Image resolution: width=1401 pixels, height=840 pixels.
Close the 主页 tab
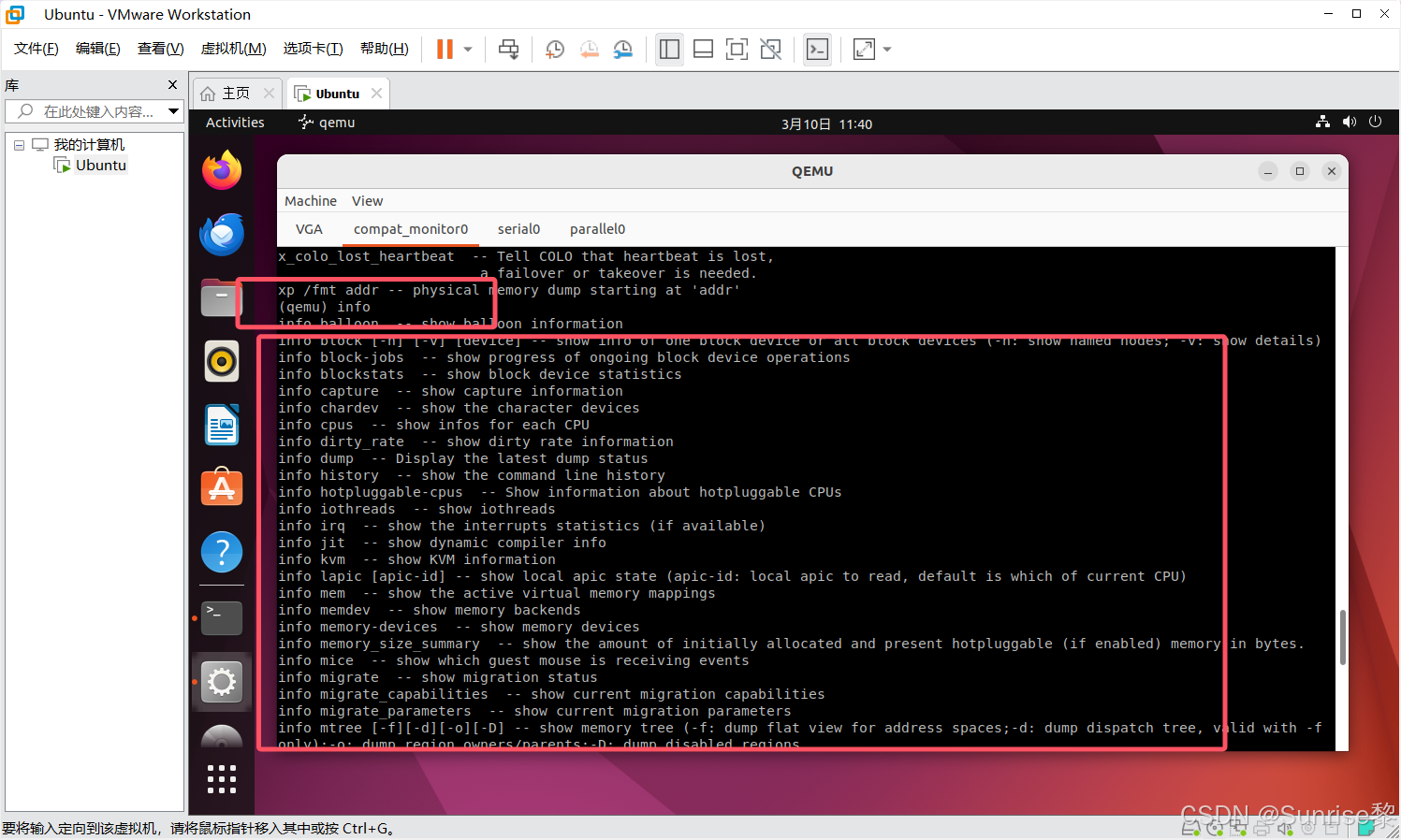(269, 94)
